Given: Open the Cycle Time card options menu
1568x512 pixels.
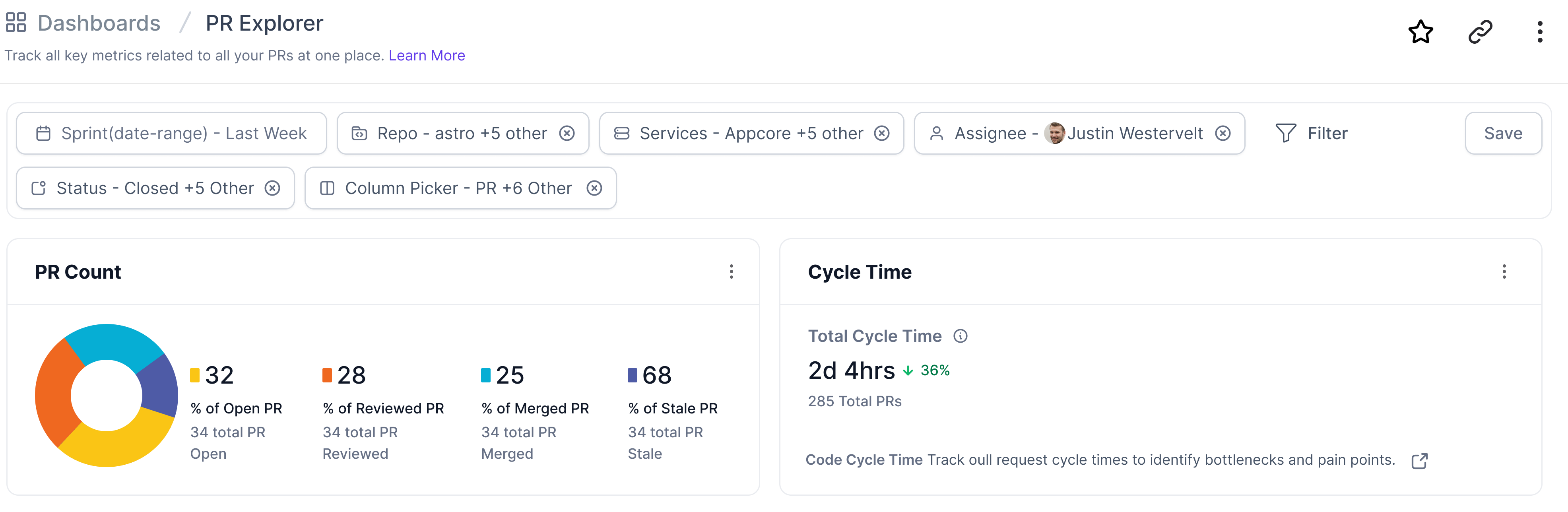Looking at the screenshot, I should point(1504,272).
